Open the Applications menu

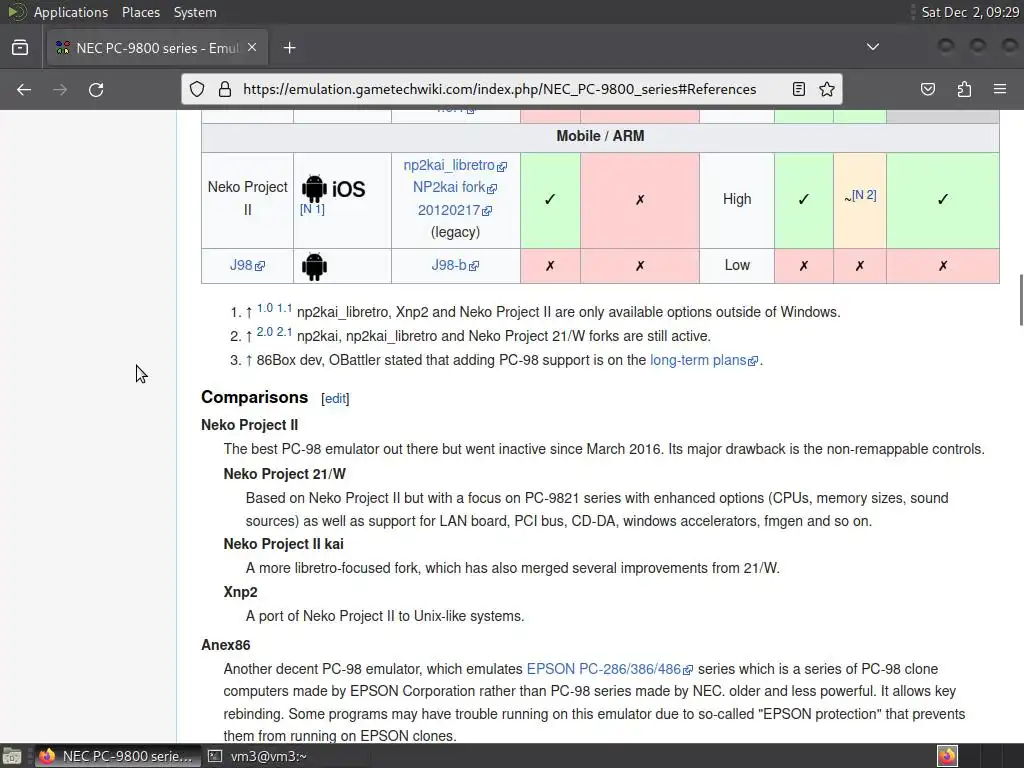pyautogui.click(x=71, y=12)
